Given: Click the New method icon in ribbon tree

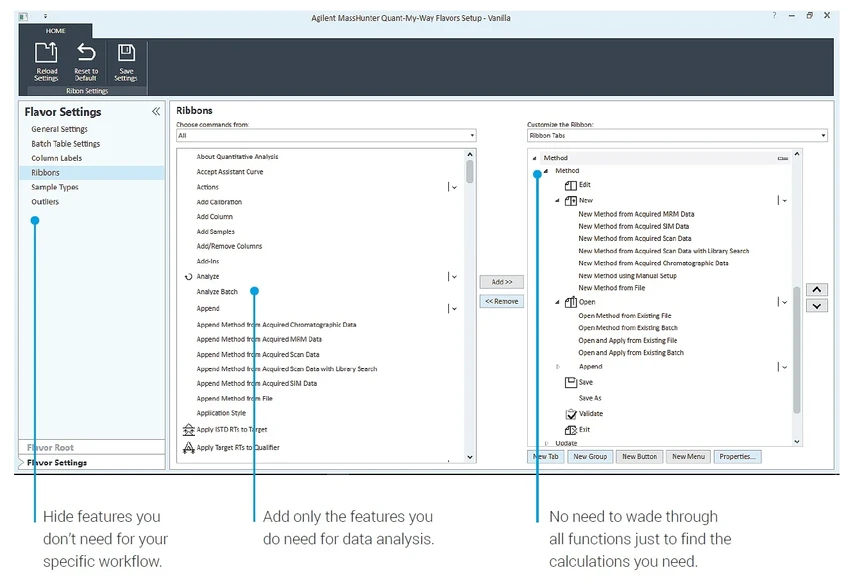Looking at the screenshot, I should click(x=571, y=201).
